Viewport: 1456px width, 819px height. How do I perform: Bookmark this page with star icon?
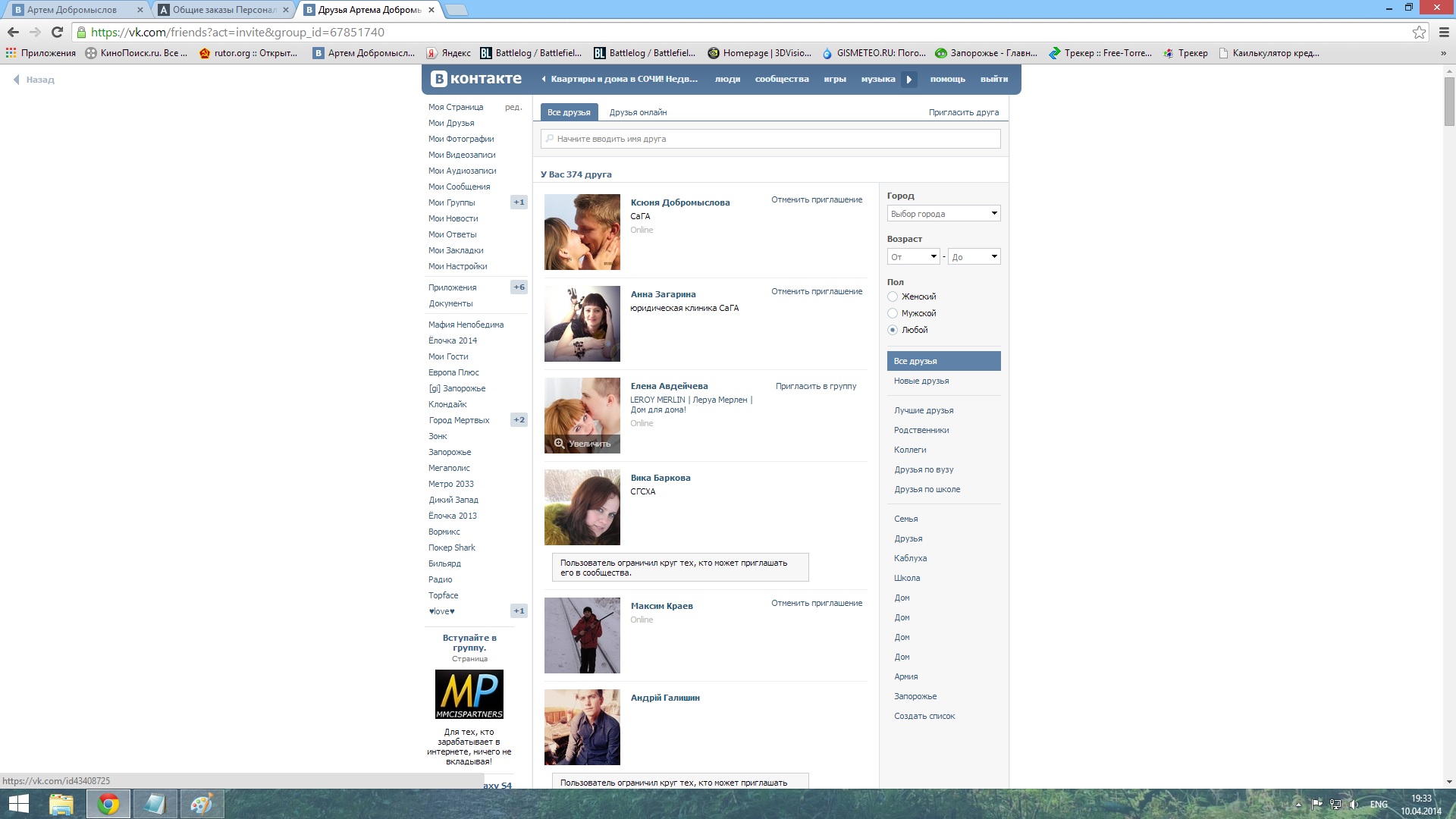pyautogui.click(x=1419, y=32)
